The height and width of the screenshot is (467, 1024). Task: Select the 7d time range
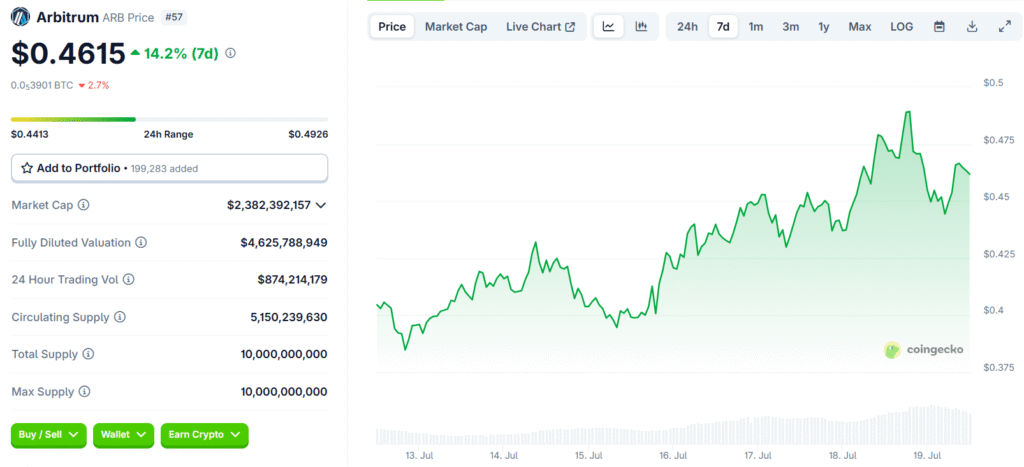pyautogui.click(x=723, y=27)
